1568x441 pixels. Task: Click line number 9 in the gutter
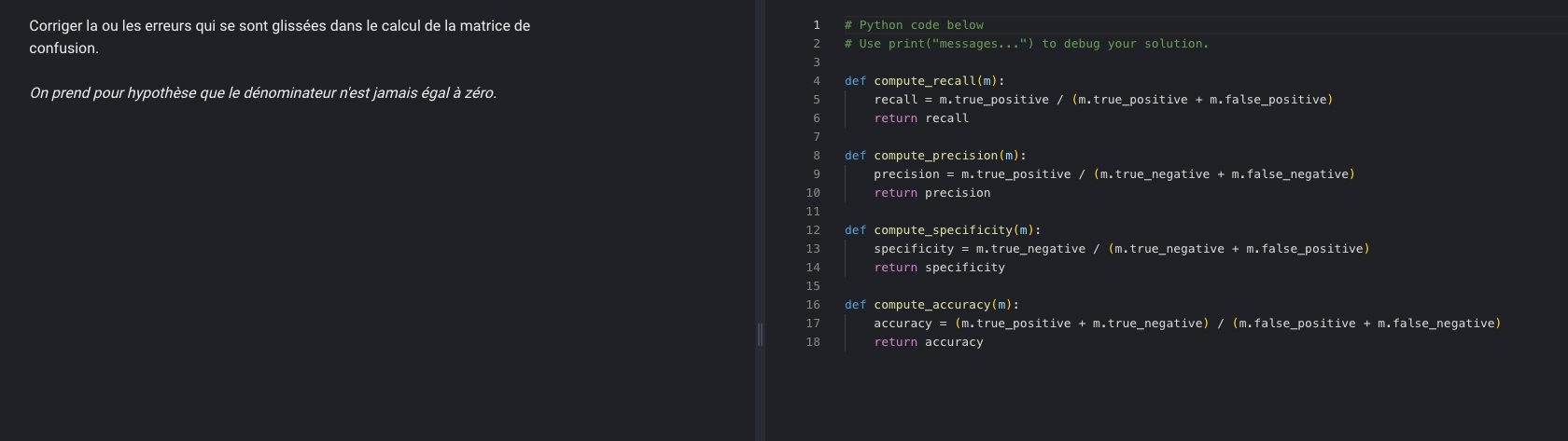point(816,174)
